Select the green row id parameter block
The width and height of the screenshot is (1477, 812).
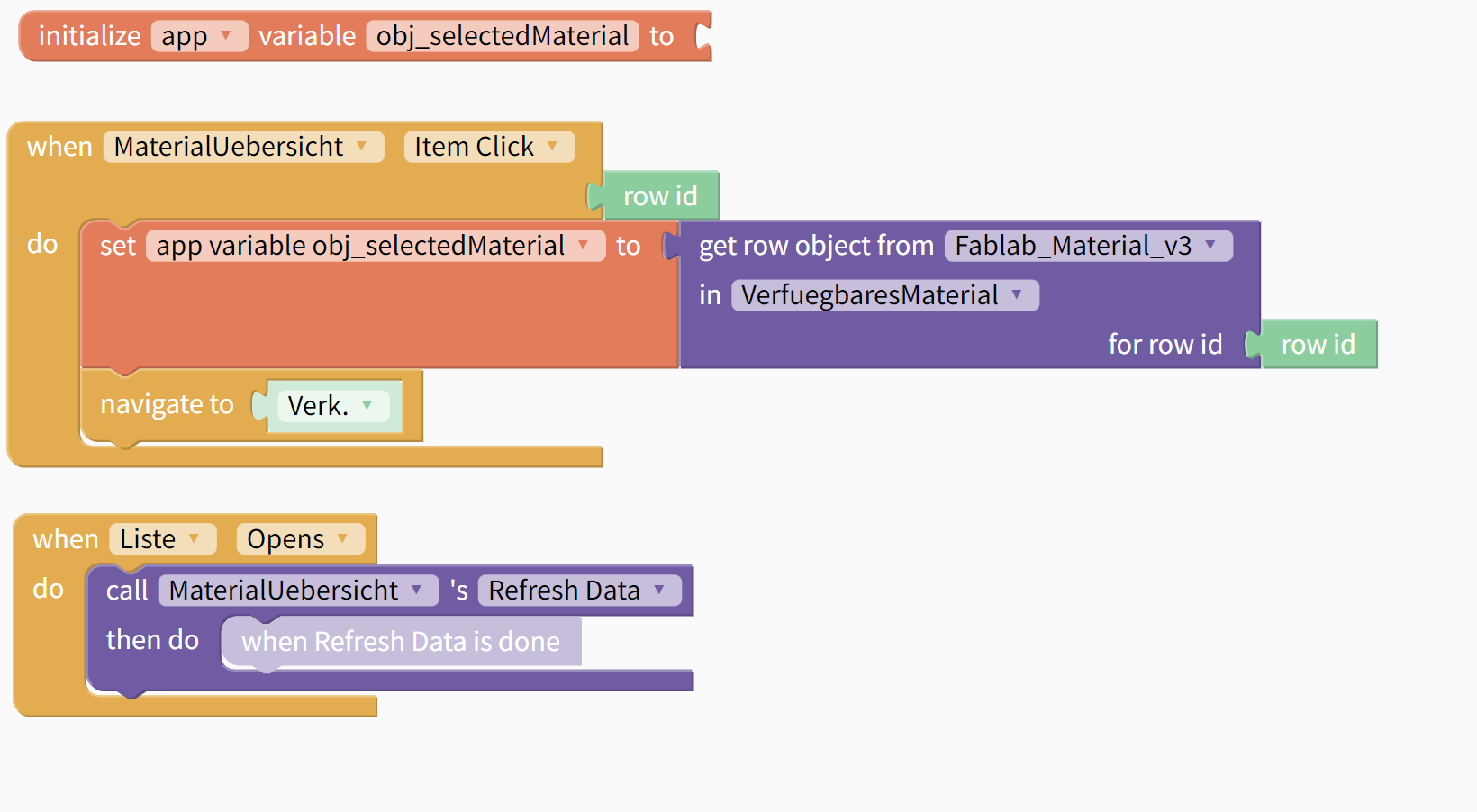point(660,196)
